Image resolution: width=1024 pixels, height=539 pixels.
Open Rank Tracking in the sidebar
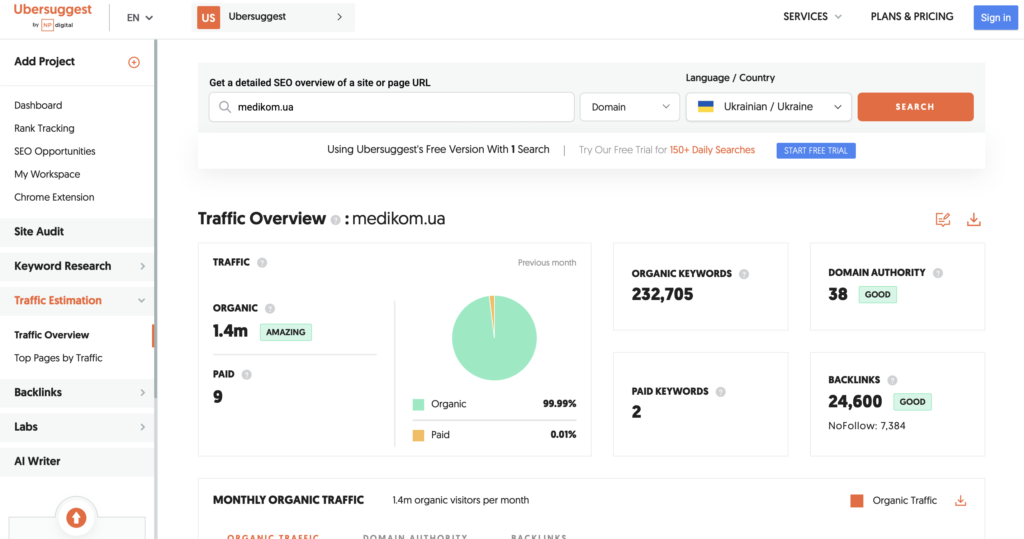(44, 128)
